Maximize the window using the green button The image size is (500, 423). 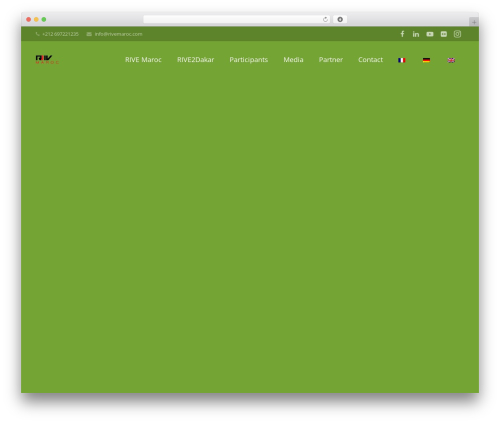(44, 19)
